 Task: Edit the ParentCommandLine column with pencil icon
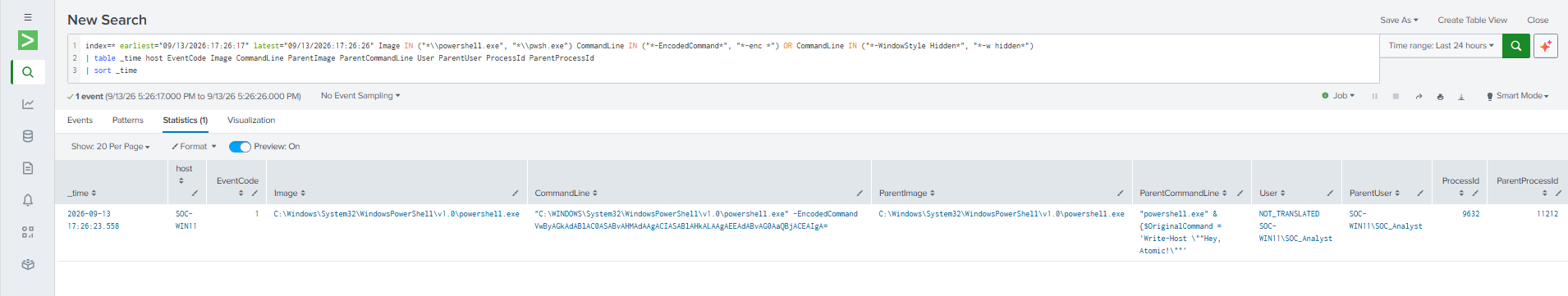pos(1240,194)
